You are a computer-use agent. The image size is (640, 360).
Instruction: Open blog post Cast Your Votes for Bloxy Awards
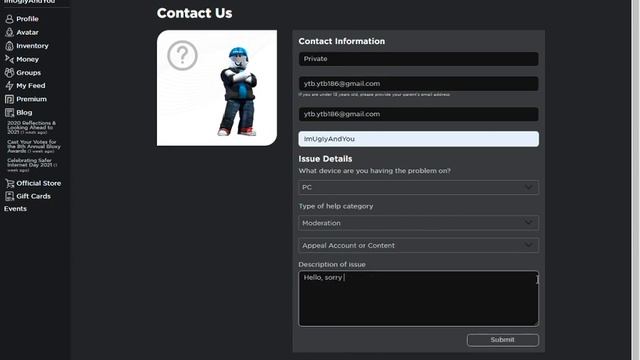pyautogui.click(x=34, y=147)
